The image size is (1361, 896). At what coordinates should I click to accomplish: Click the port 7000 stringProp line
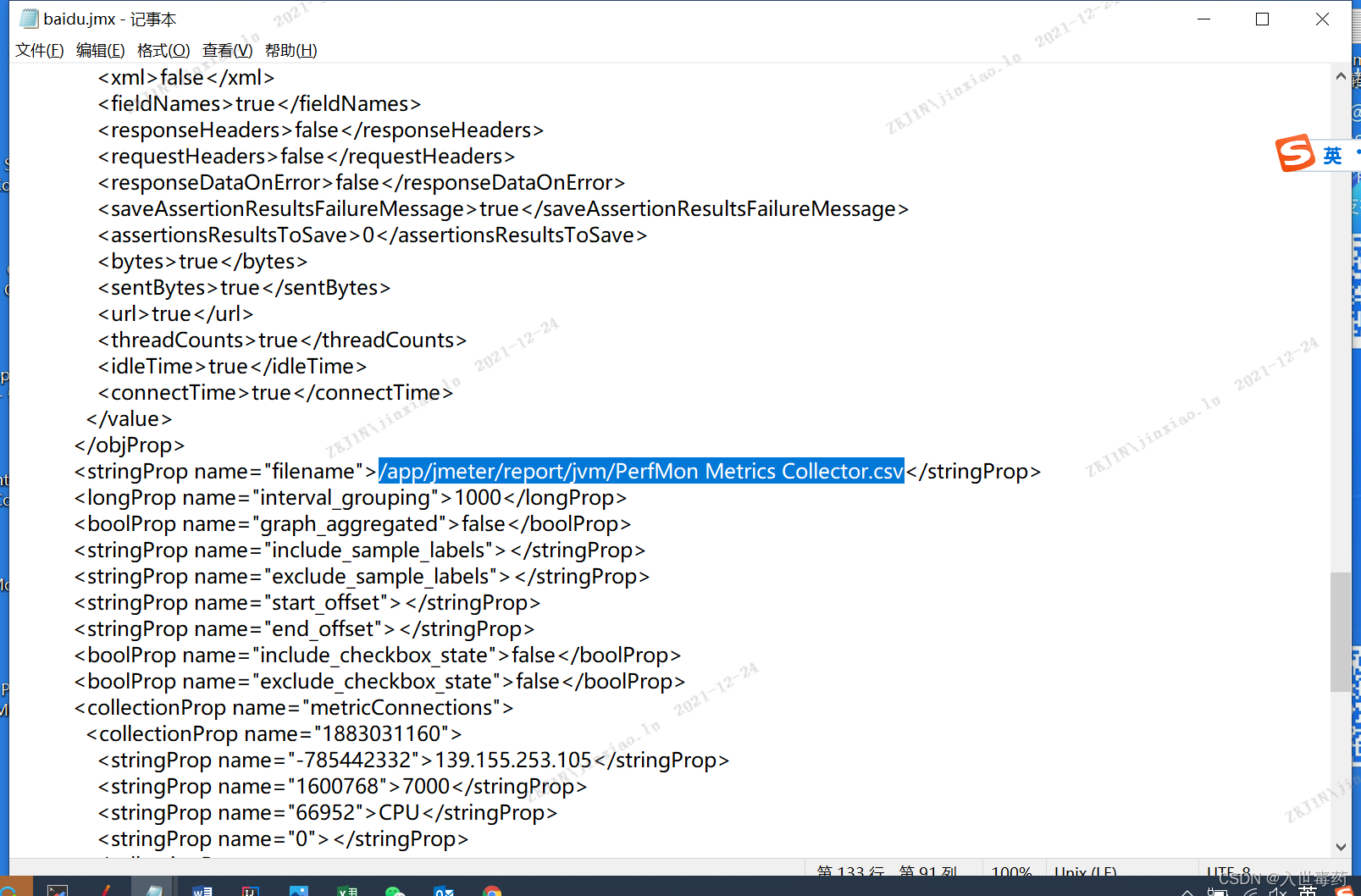[343, 787]
